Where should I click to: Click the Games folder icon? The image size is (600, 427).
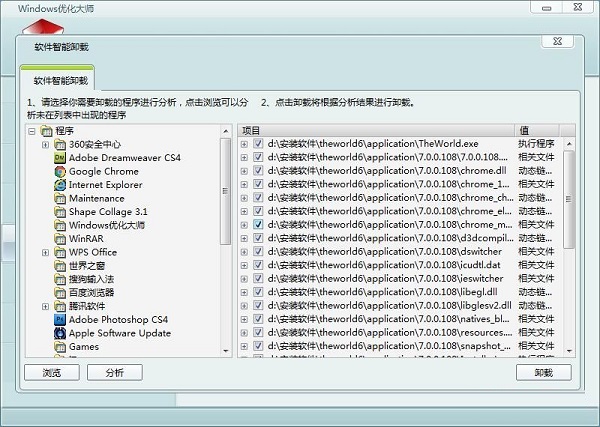[60, 347]
